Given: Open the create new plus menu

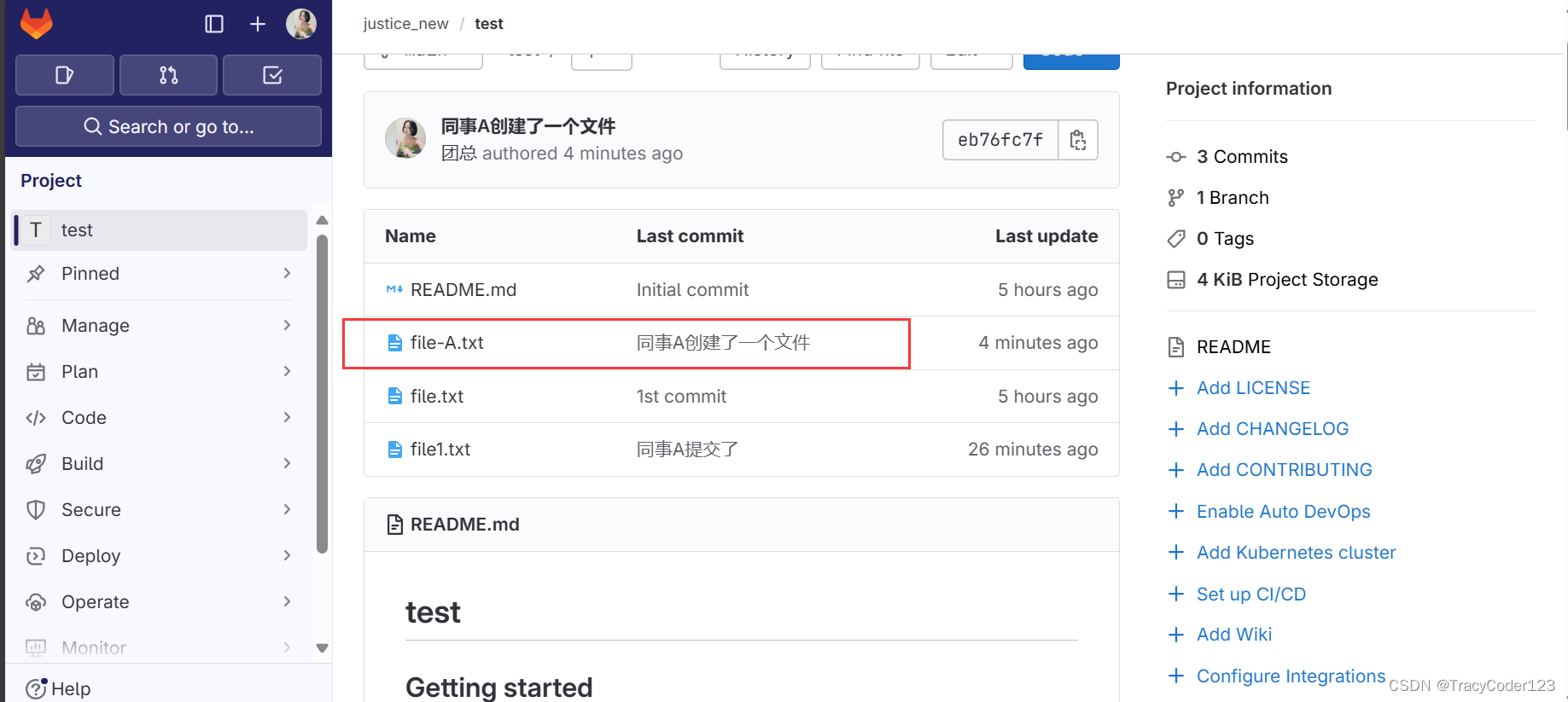Looking at the screenshot, I should [x=258, y=24].
